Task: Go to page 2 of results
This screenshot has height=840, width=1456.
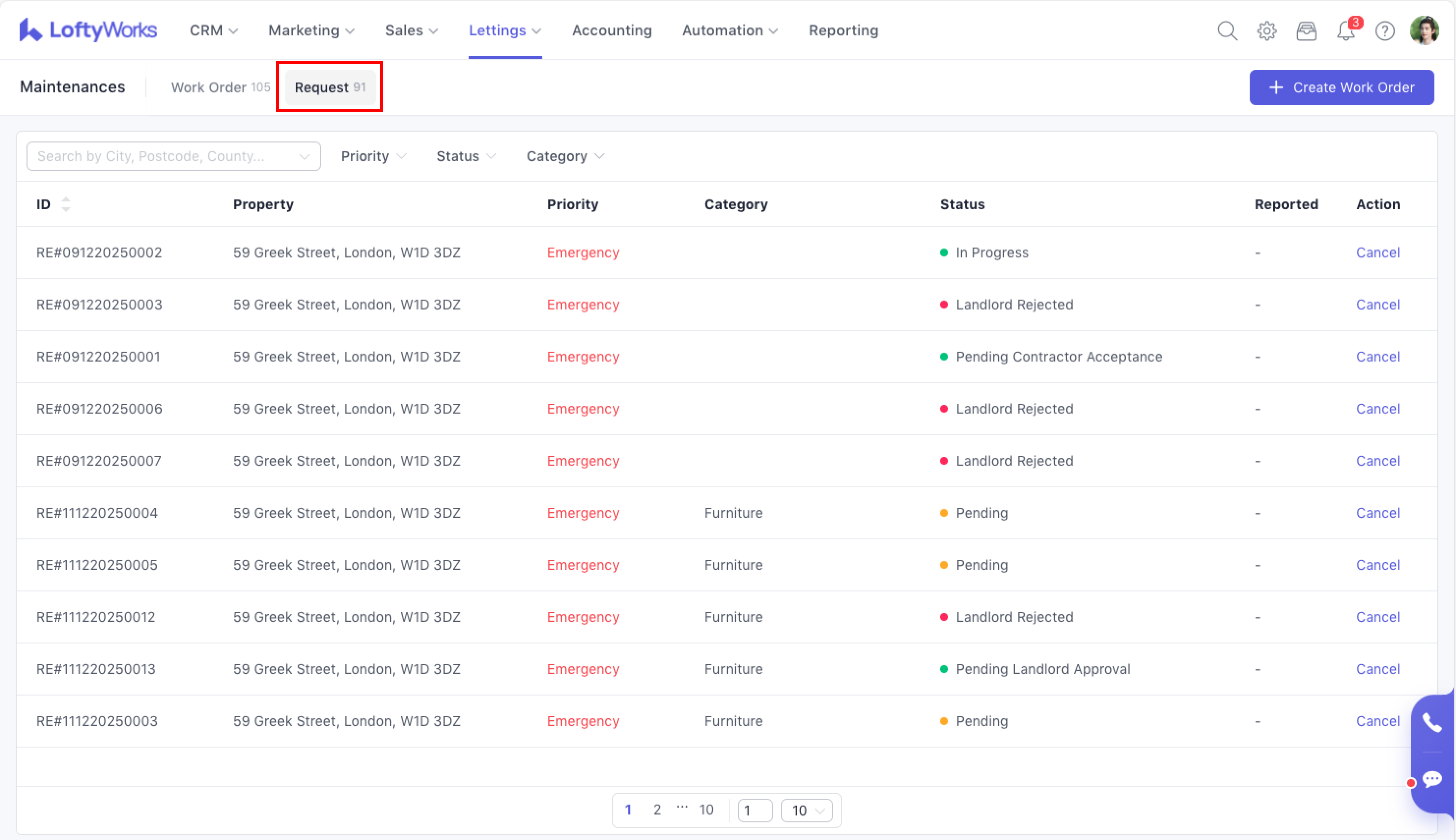Action: 657,810
